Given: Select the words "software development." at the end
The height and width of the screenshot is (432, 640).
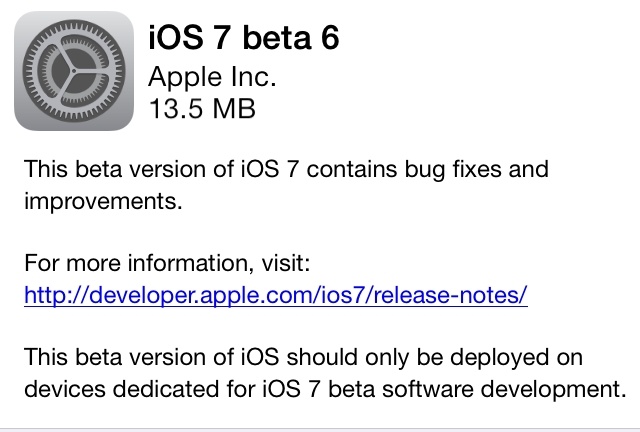Looking at the screenshot, I should (x=516, y=388).
